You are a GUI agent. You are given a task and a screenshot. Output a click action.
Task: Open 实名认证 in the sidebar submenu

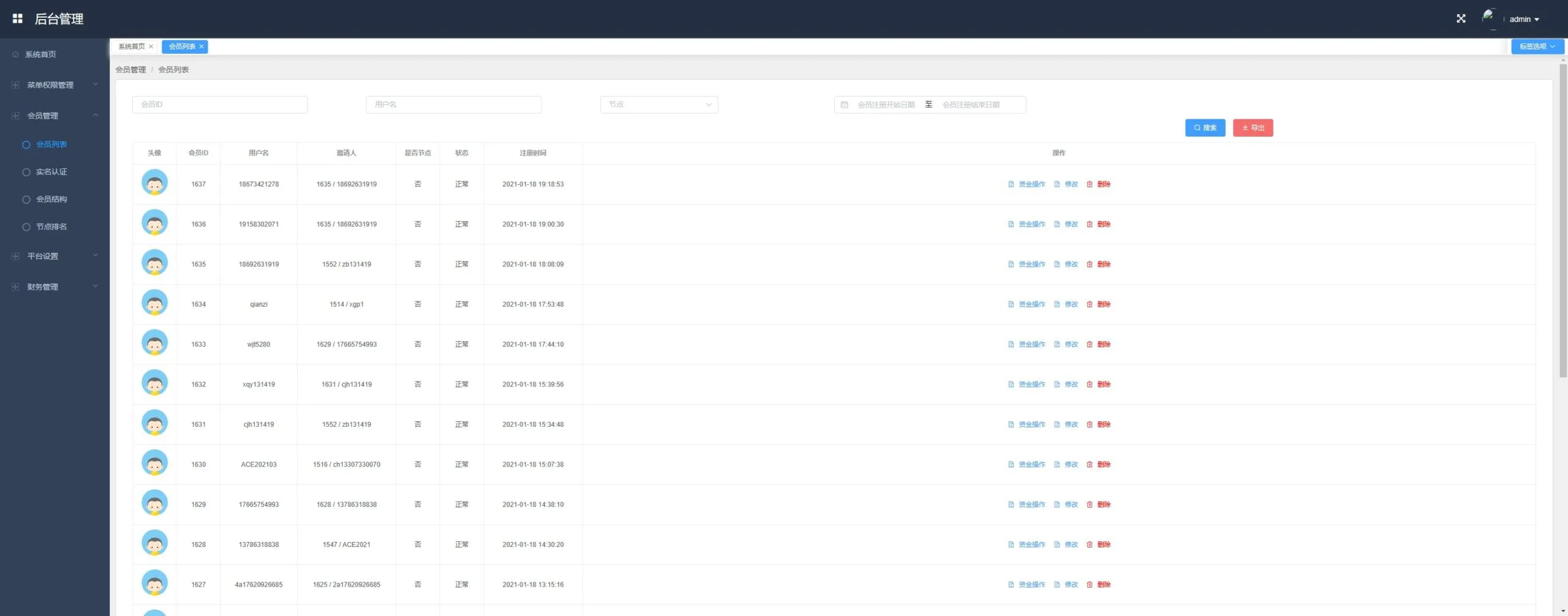[51, 172]
